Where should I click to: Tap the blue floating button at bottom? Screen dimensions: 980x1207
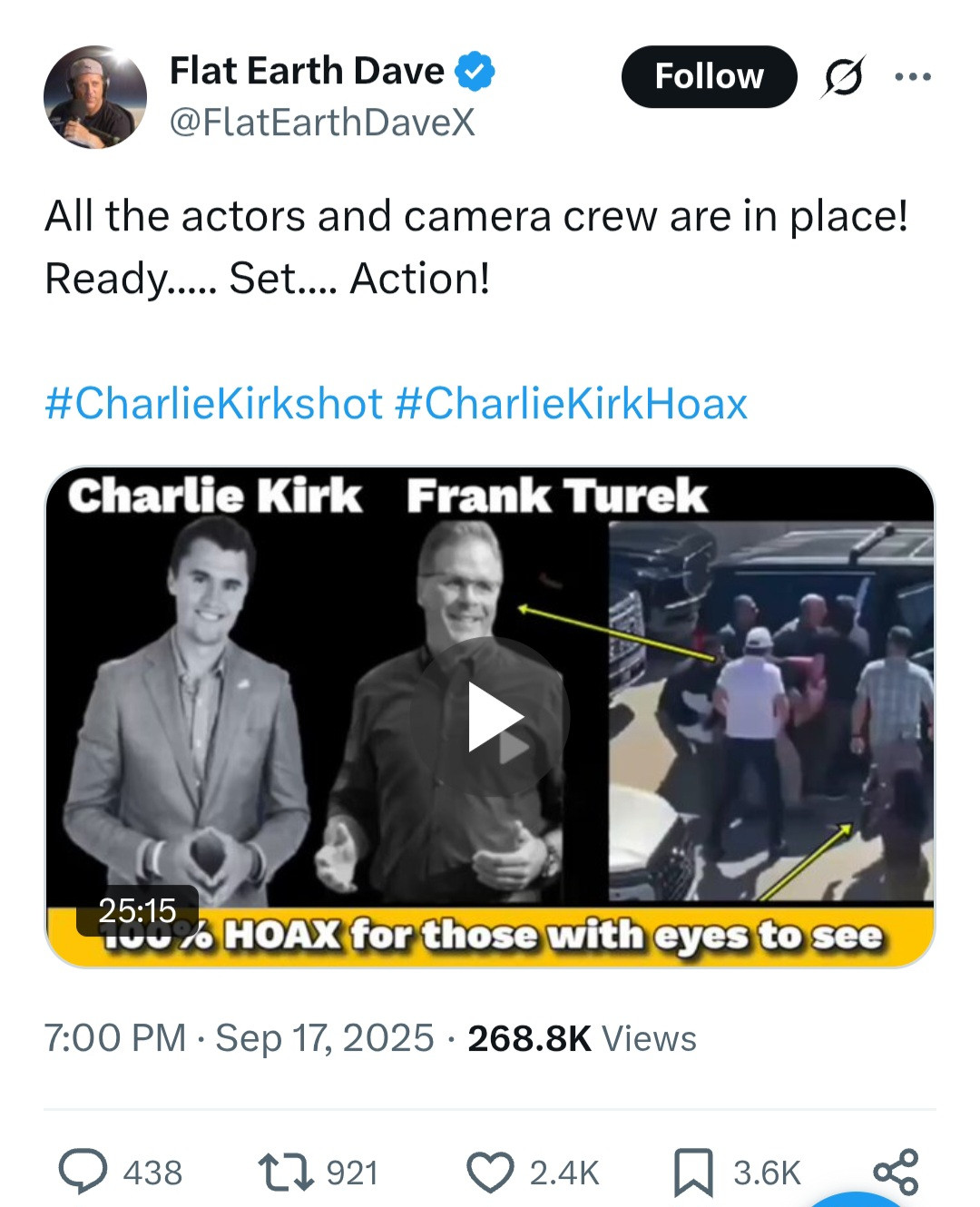pyautogui.click(x=857, y=1198)
